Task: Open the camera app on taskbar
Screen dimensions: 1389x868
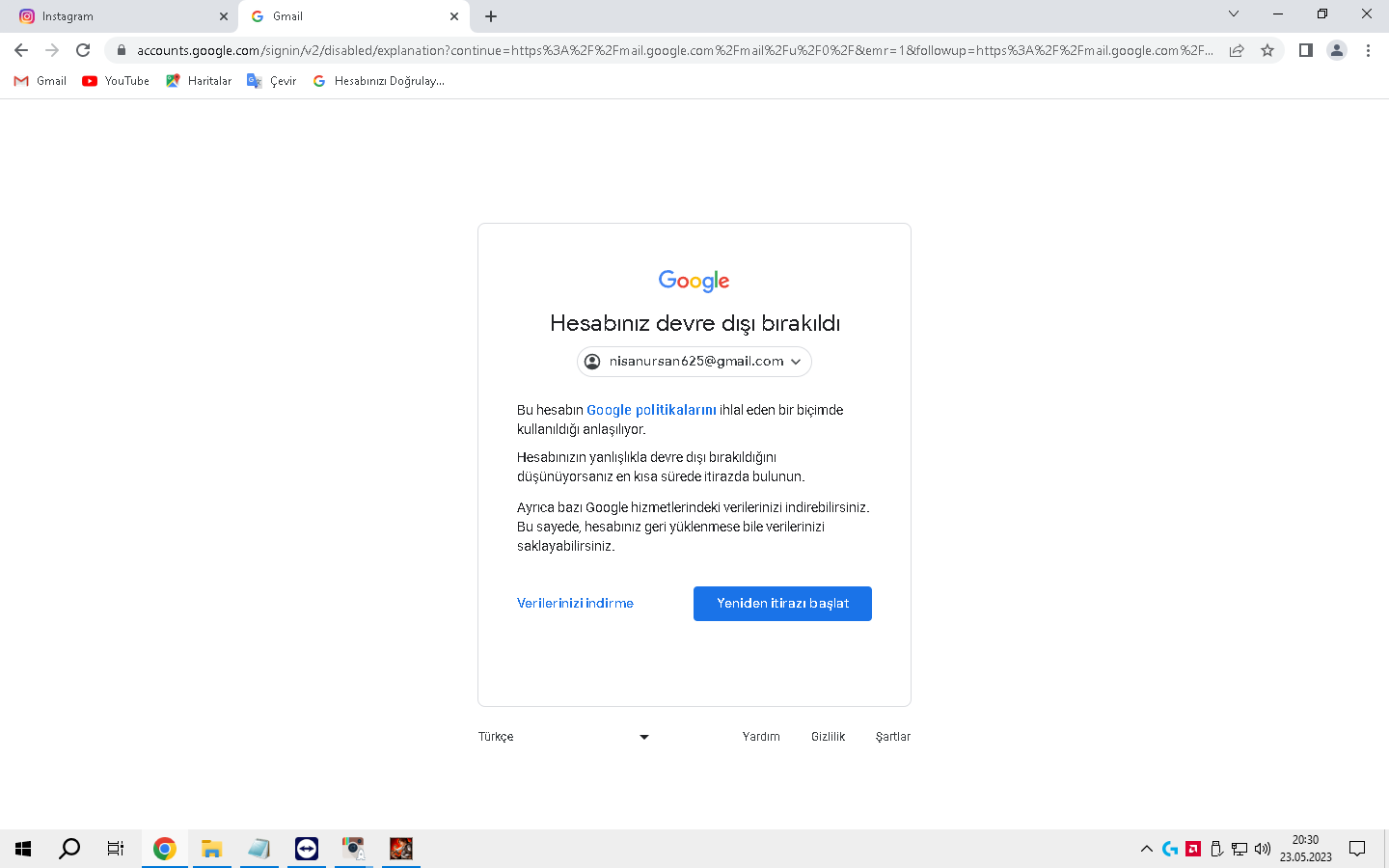Action: coord(354,849)
